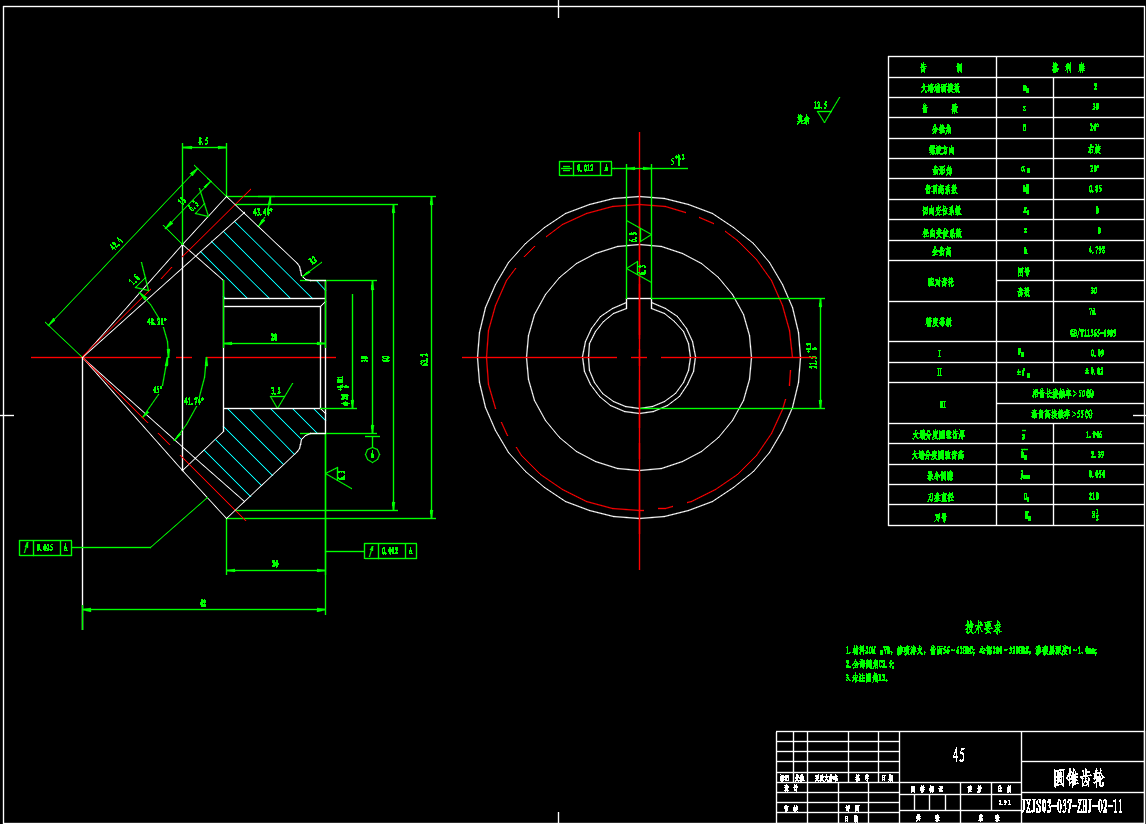Click drawing number JZJS03-037-ZHJ-02-11

(x=1072, y=807)
